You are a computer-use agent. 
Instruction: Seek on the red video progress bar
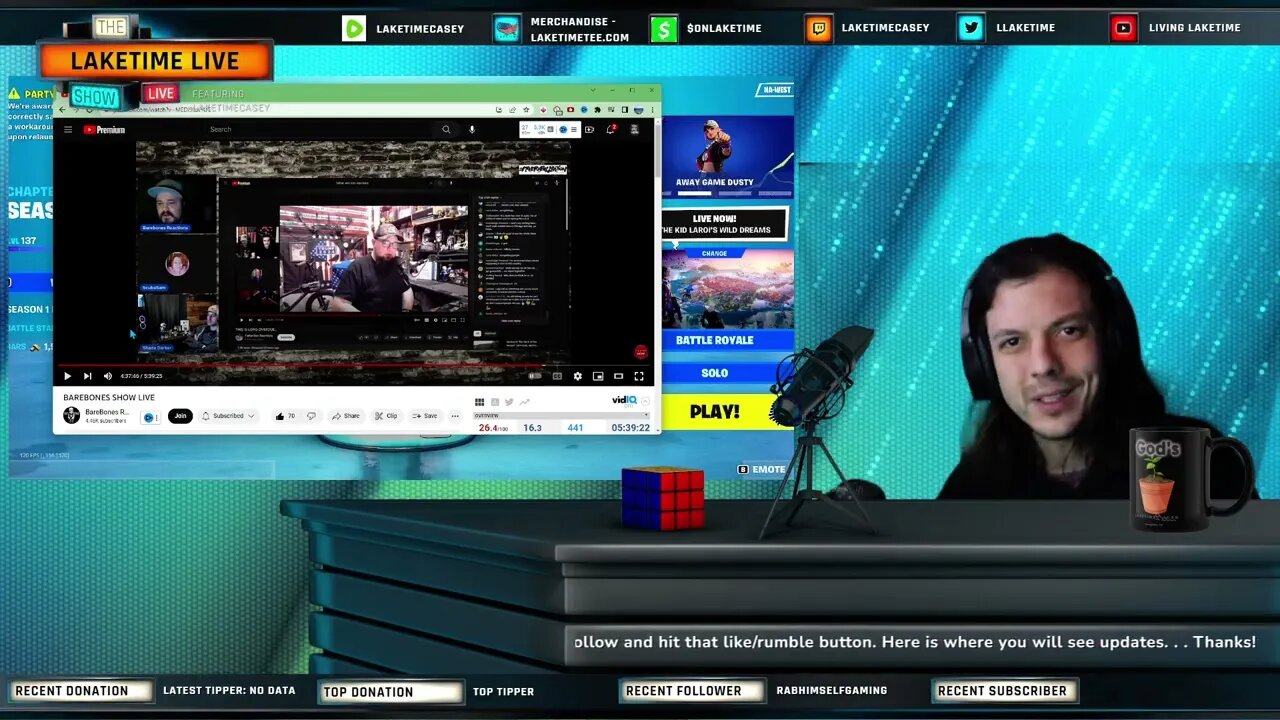click(x=355, y=365)
